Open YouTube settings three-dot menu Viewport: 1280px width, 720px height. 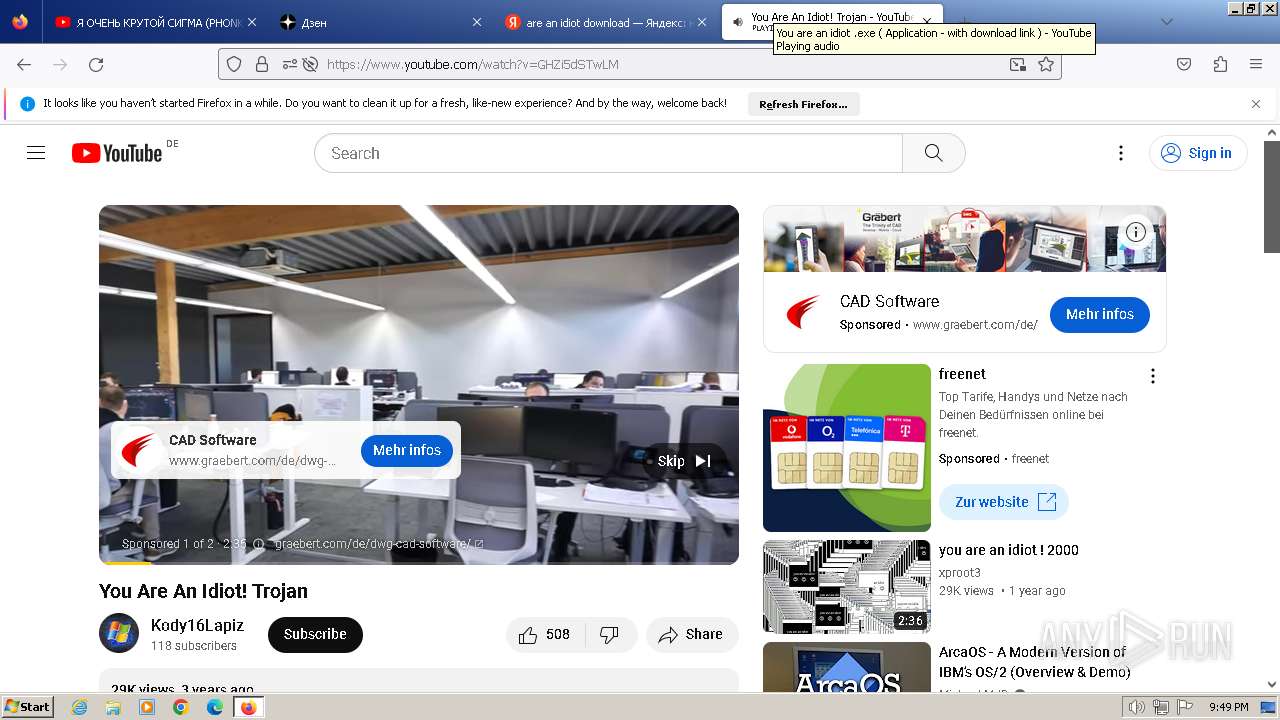click(x=1121, y=153)
